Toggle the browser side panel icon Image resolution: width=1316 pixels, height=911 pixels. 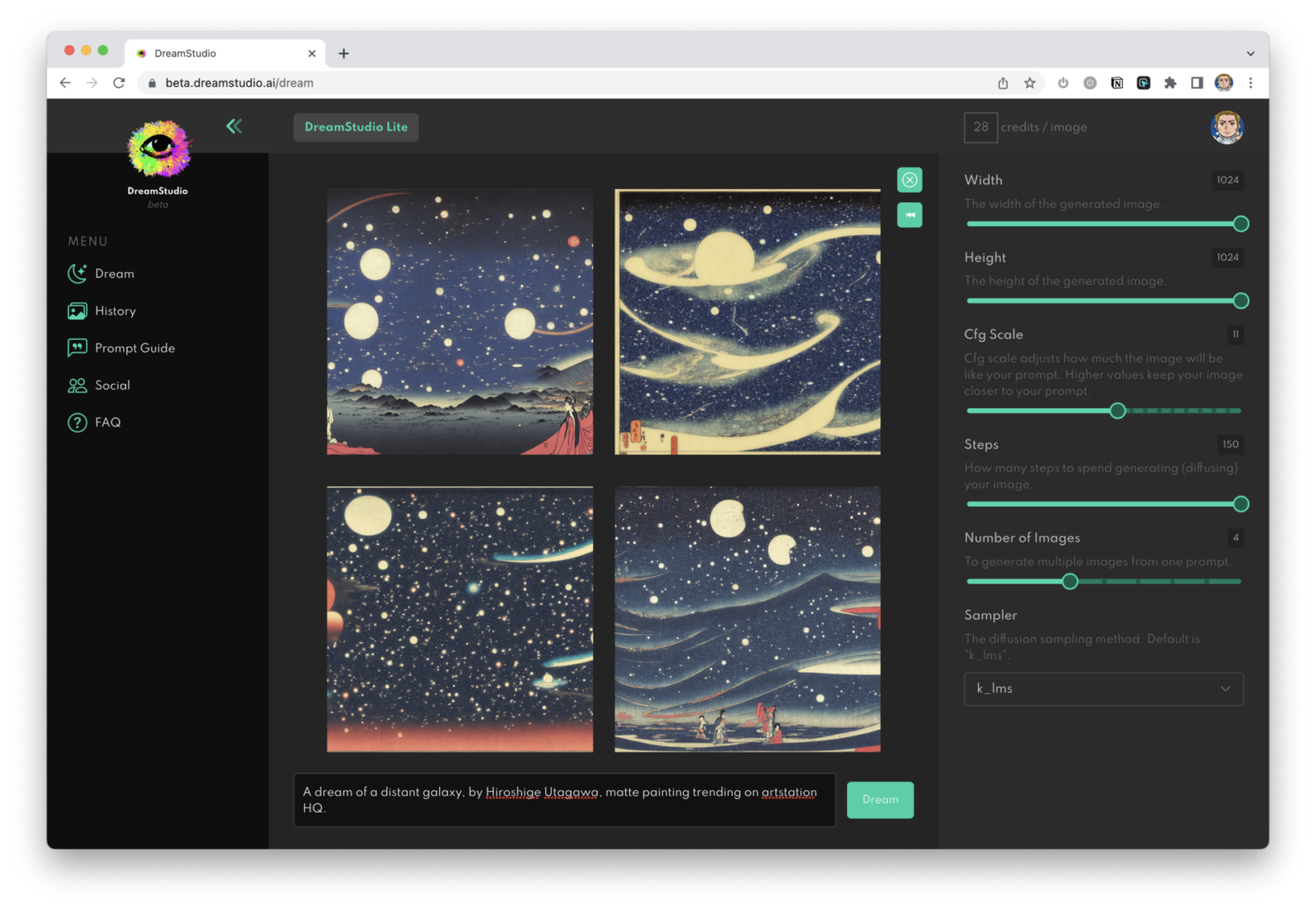1197,83
